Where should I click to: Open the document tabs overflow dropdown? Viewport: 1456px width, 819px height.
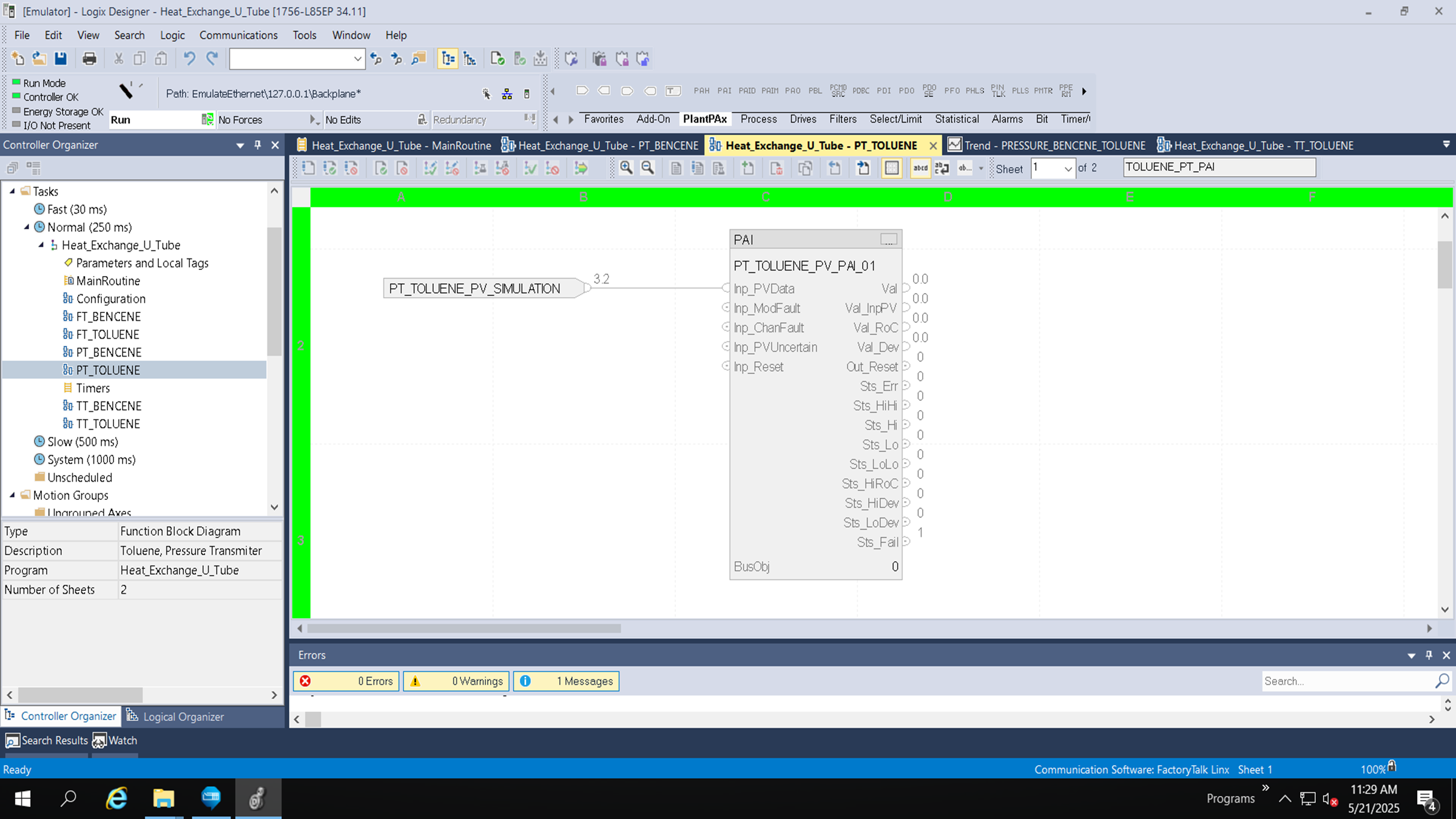1446,144
